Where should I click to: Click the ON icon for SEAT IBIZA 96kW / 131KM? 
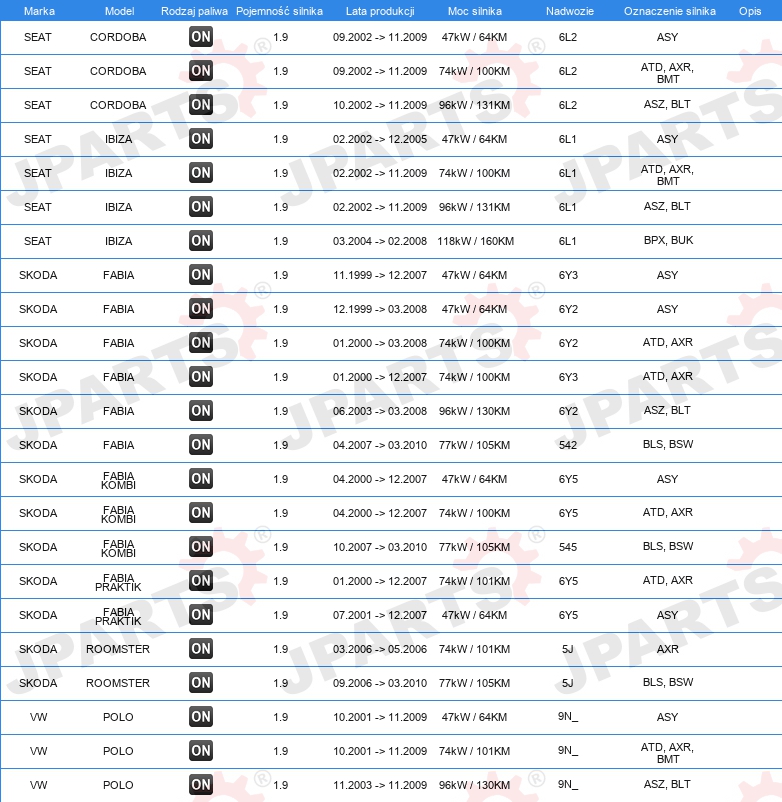[200, 207]
